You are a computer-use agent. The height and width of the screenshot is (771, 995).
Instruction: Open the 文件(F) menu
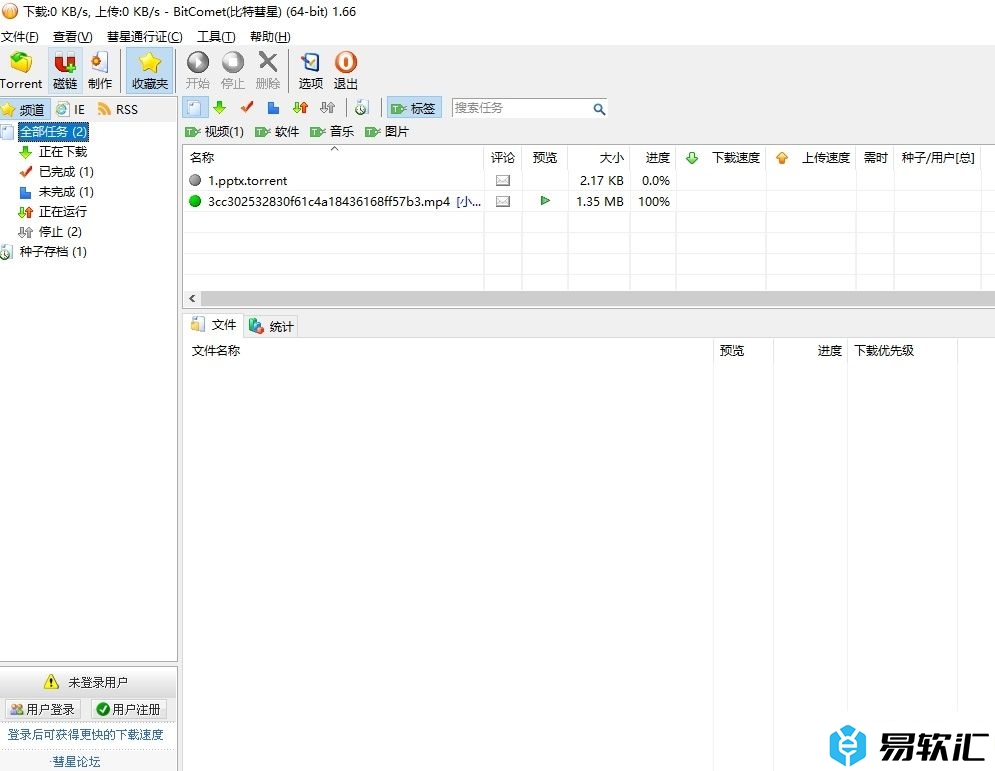tap(20, 37)
